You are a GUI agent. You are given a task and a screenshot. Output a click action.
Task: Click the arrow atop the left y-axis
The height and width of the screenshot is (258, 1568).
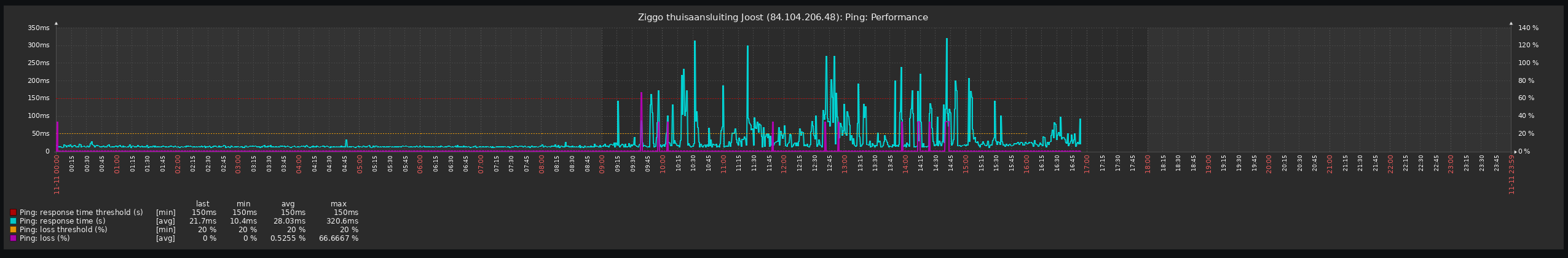coord(56,23)
